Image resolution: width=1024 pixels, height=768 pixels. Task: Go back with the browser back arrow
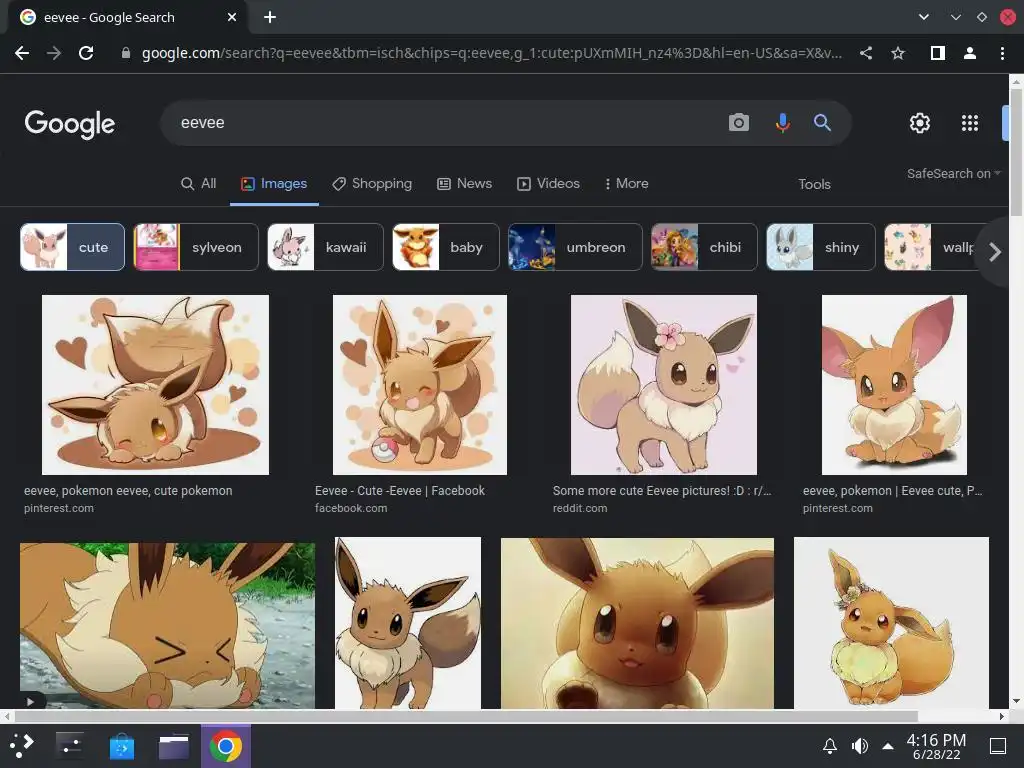22,53
